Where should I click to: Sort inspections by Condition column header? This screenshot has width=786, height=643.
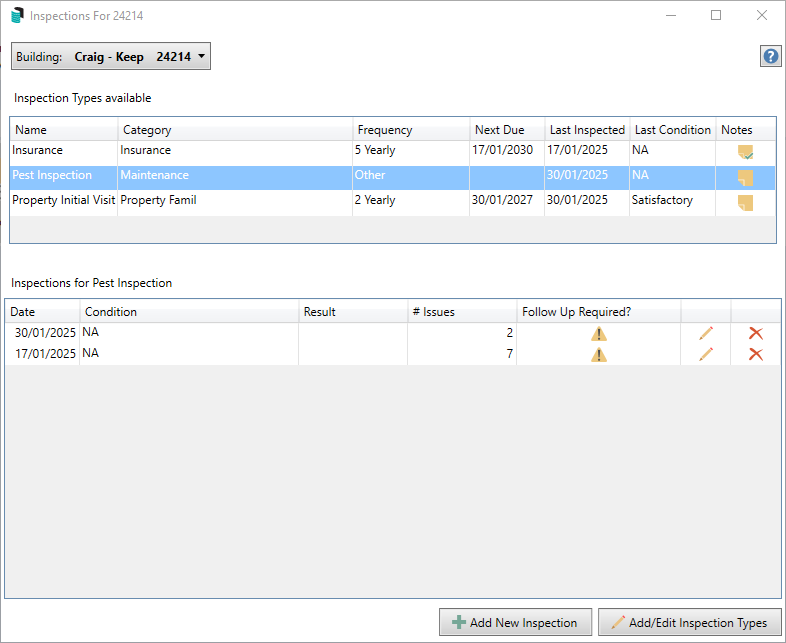189,312
